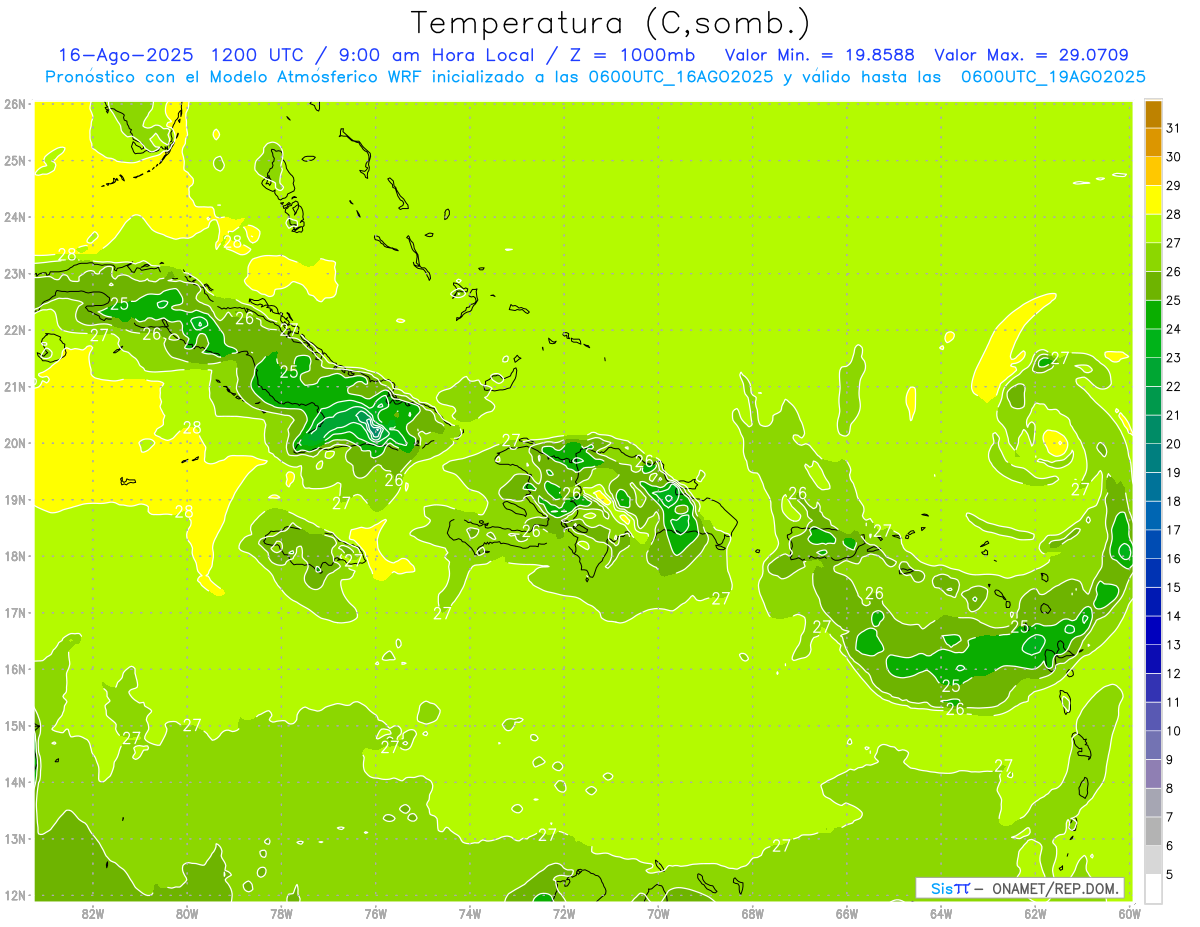Click the '18N' latitude axis label
The width and height of the screenshot is (1200, 927).
(15, 555)
